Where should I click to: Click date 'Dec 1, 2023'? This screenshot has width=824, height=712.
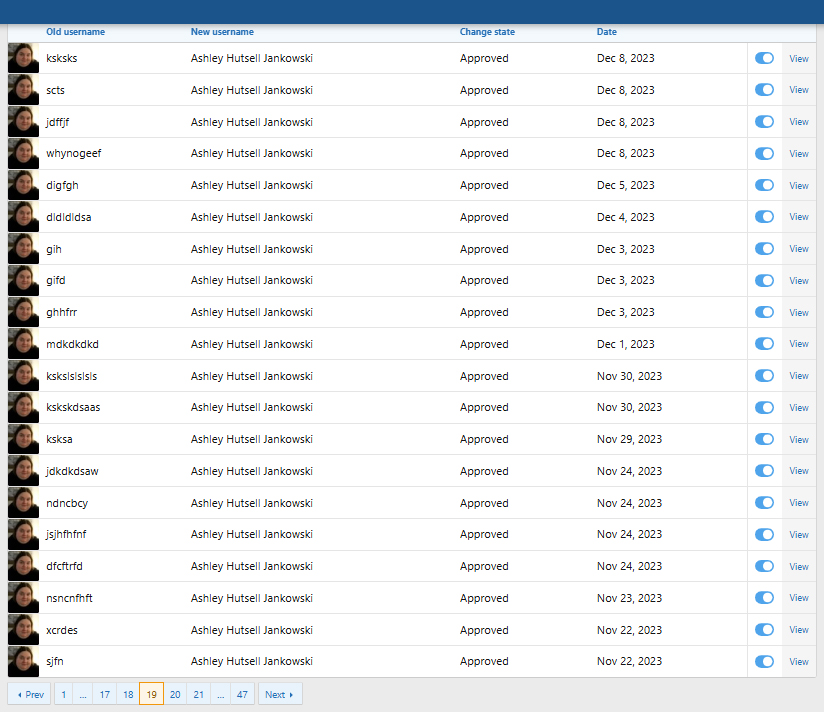[625, 344]
